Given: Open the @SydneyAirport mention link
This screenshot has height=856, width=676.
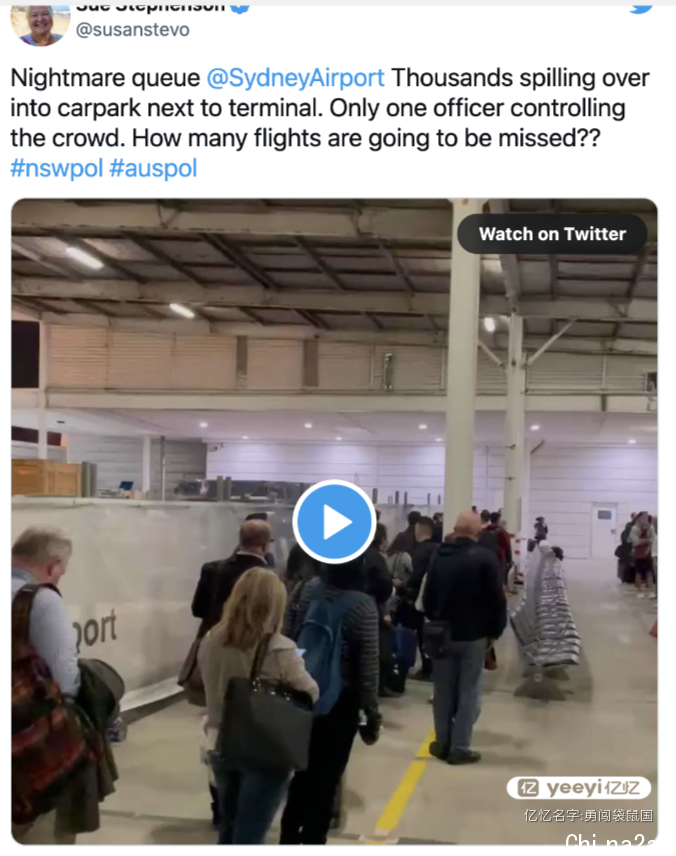Looking at the screenshot, I should click(295, 78).
